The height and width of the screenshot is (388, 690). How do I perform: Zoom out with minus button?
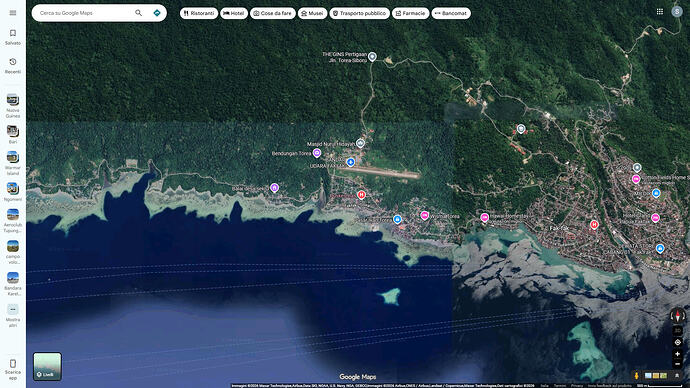click(678, 364)
